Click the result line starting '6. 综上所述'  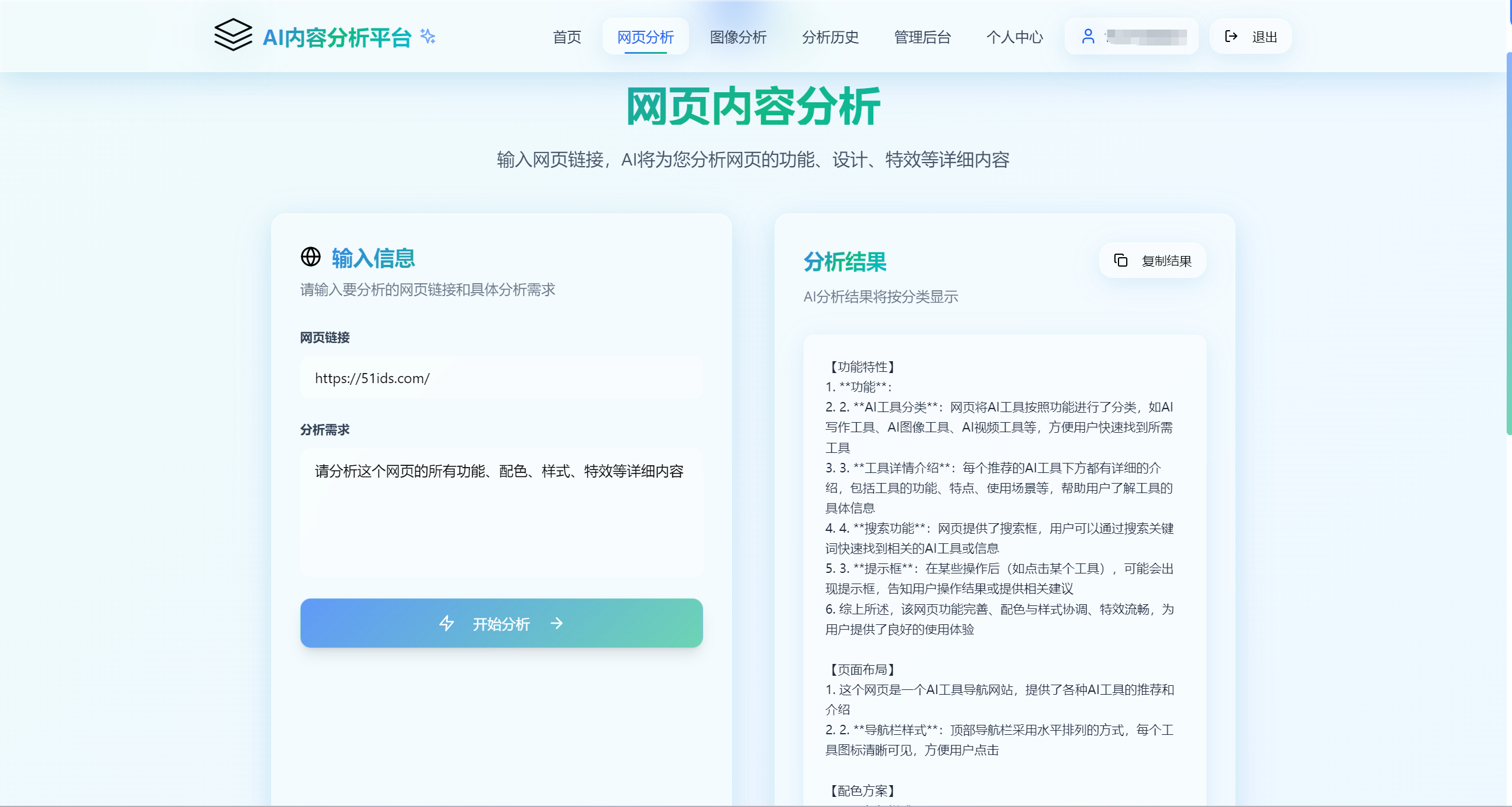(1000, 619)
